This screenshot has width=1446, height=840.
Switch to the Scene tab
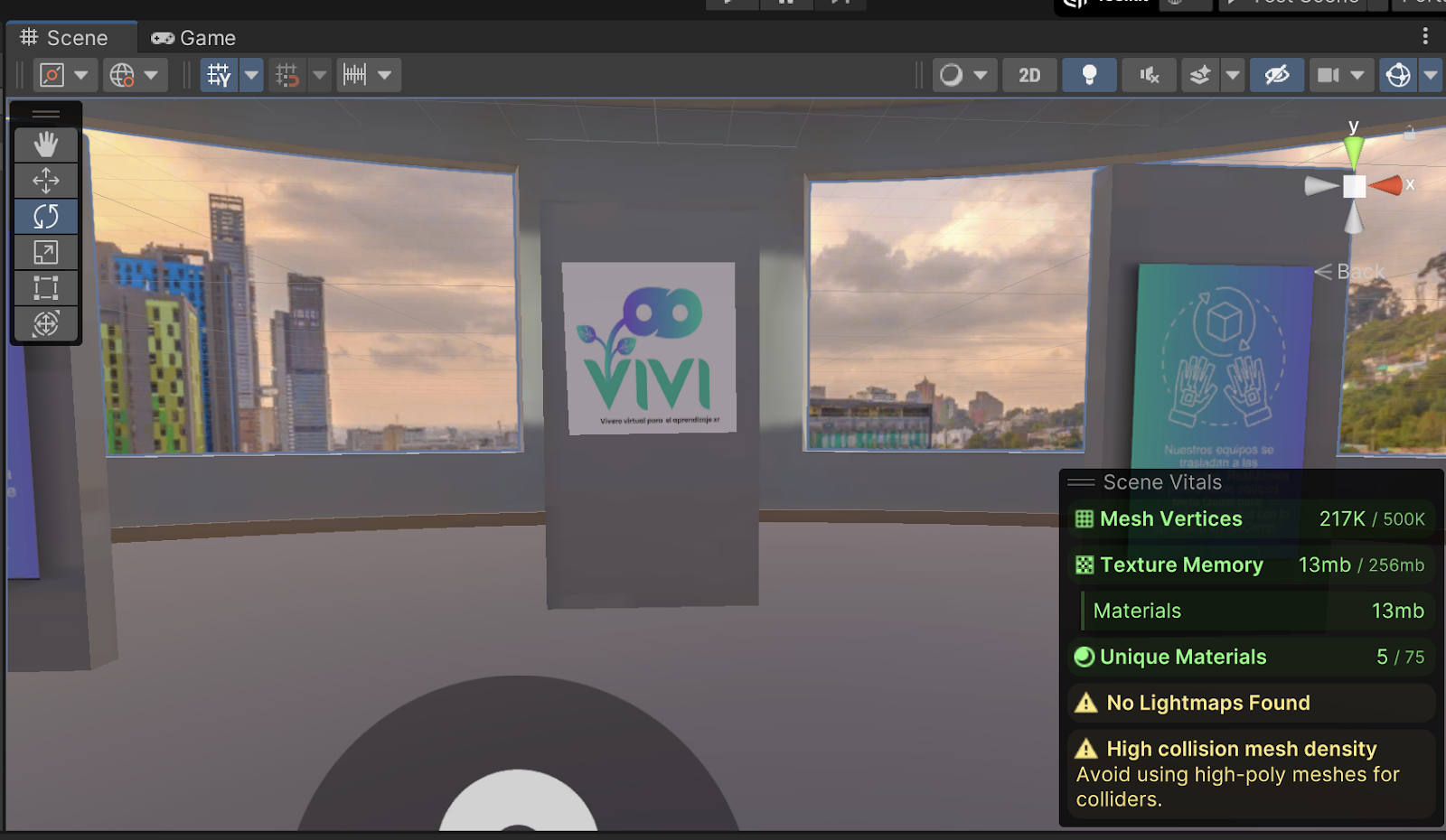pos(72,38)
